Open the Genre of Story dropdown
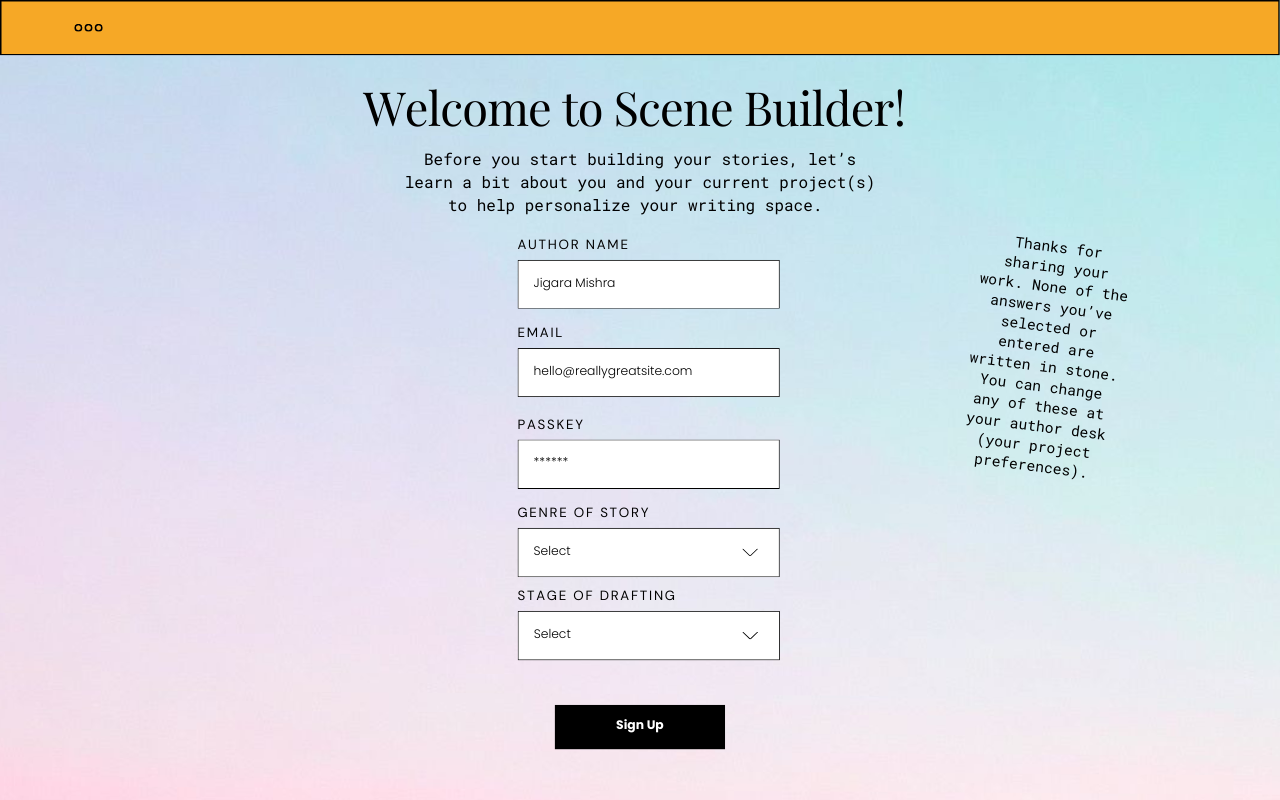The image size is (1280, 800). click(648, 552)
